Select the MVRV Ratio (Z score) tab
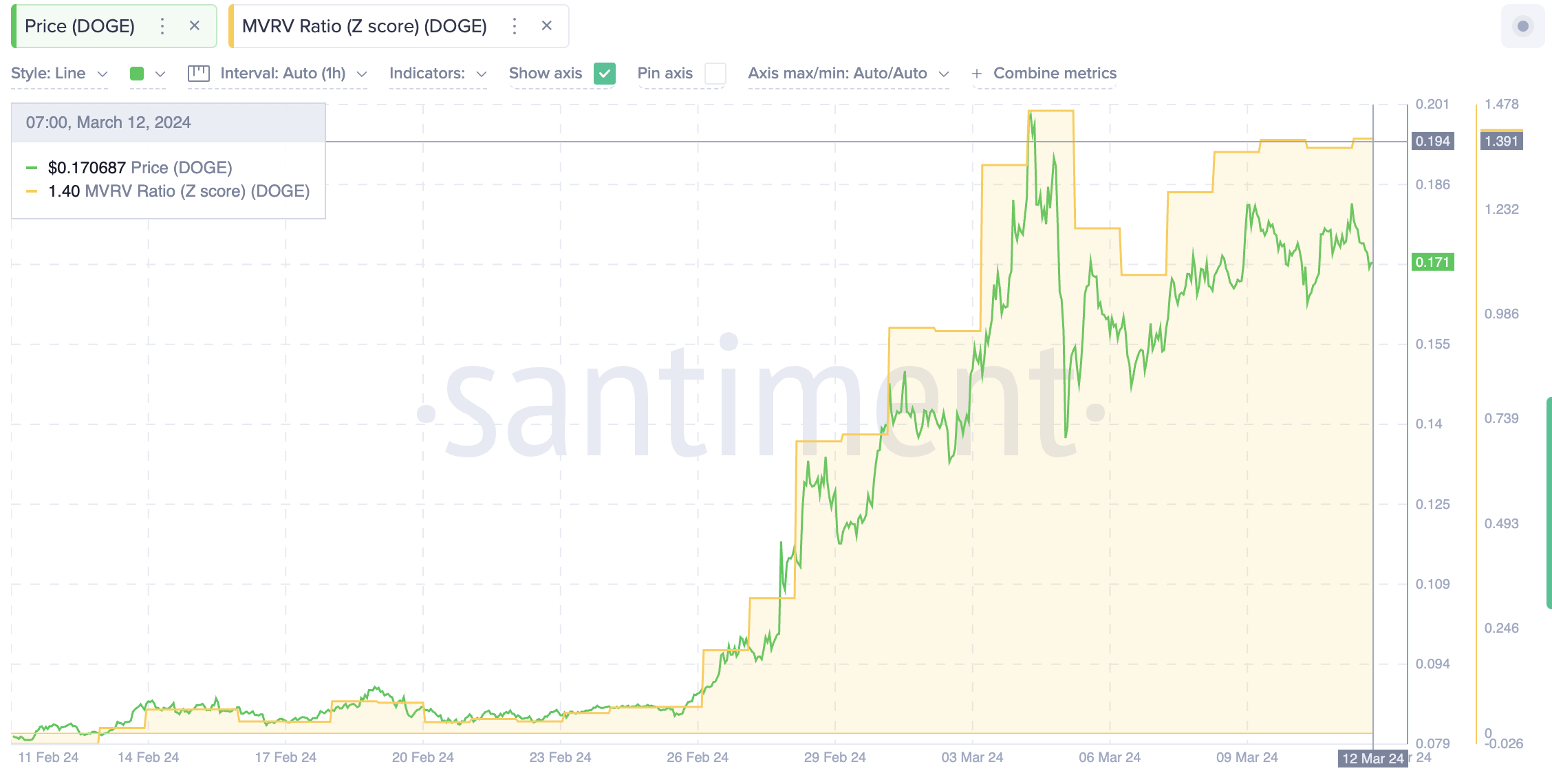 364,26
